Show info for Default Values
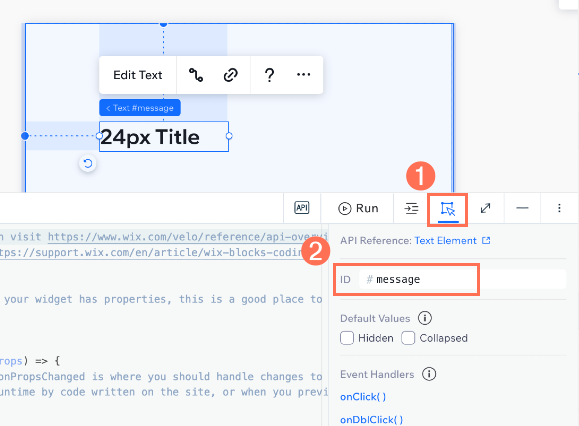The image size is (579, 426). [425, 318]
